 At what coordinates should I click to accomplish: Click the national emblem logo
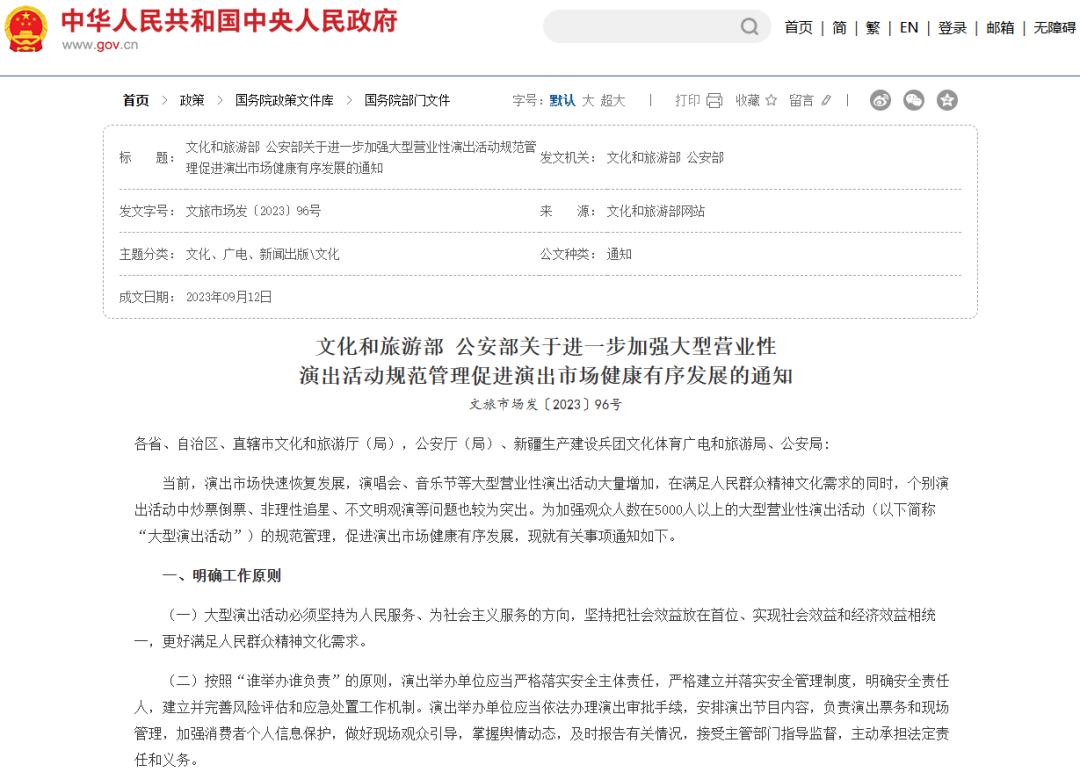(26, 29)
